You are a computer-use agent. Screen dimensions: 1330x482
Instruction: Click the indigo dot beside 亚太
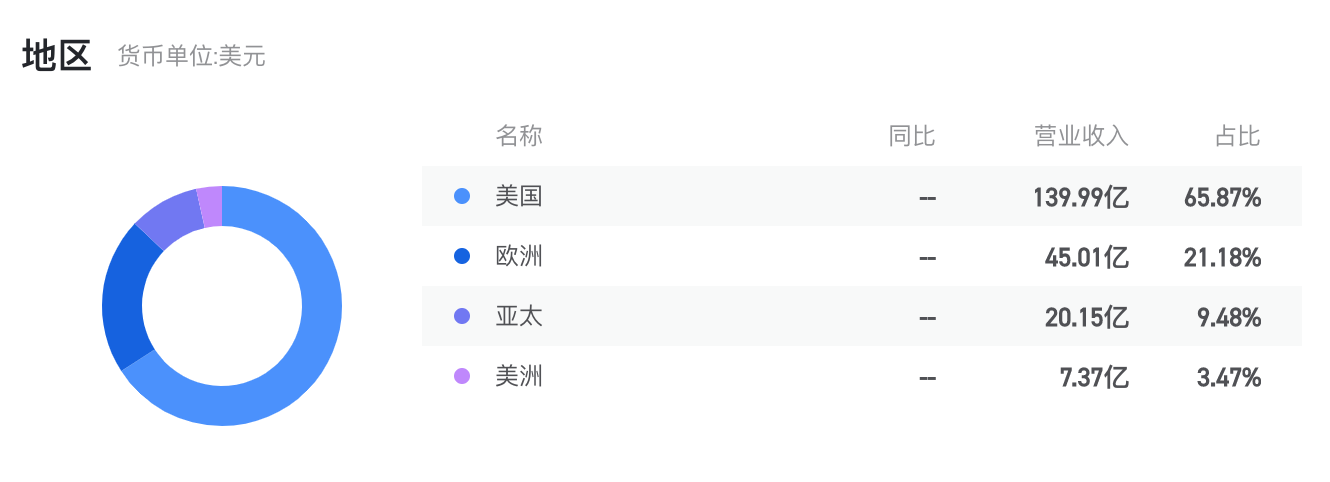(461, 317)
